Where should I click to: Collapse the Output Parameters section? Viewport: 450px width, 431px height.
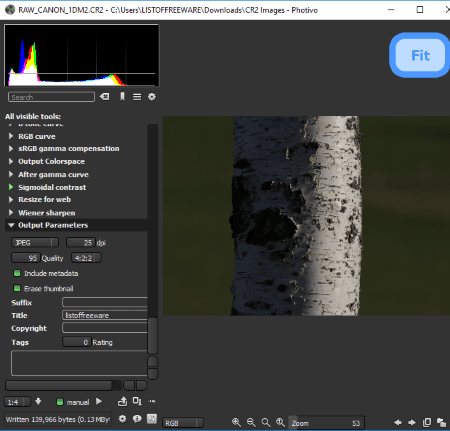tap(11, 225)
